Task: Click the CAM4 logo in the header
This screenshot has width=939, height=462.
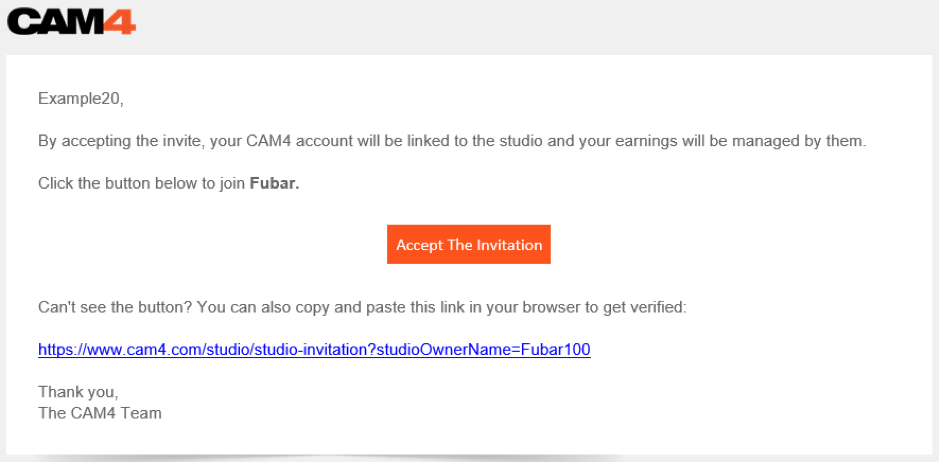Action: click(70, 22)
